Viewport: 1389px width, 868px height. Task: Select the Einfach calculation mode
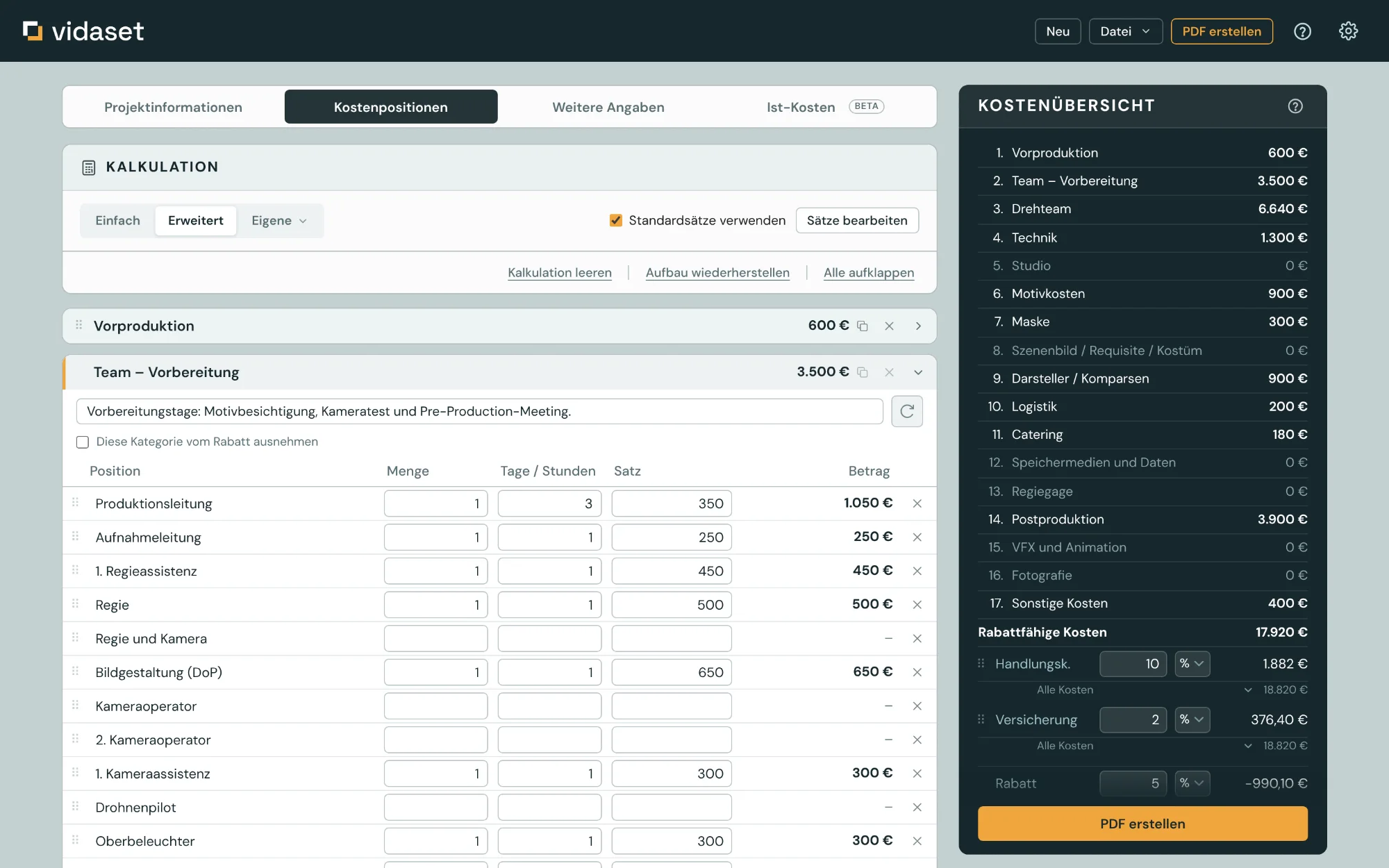coord(118,221)
